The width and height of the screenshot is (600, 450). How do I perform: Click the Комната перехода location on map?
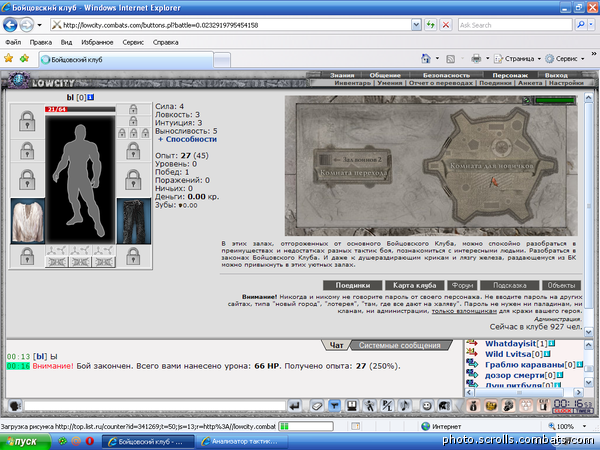pos(353,173)
